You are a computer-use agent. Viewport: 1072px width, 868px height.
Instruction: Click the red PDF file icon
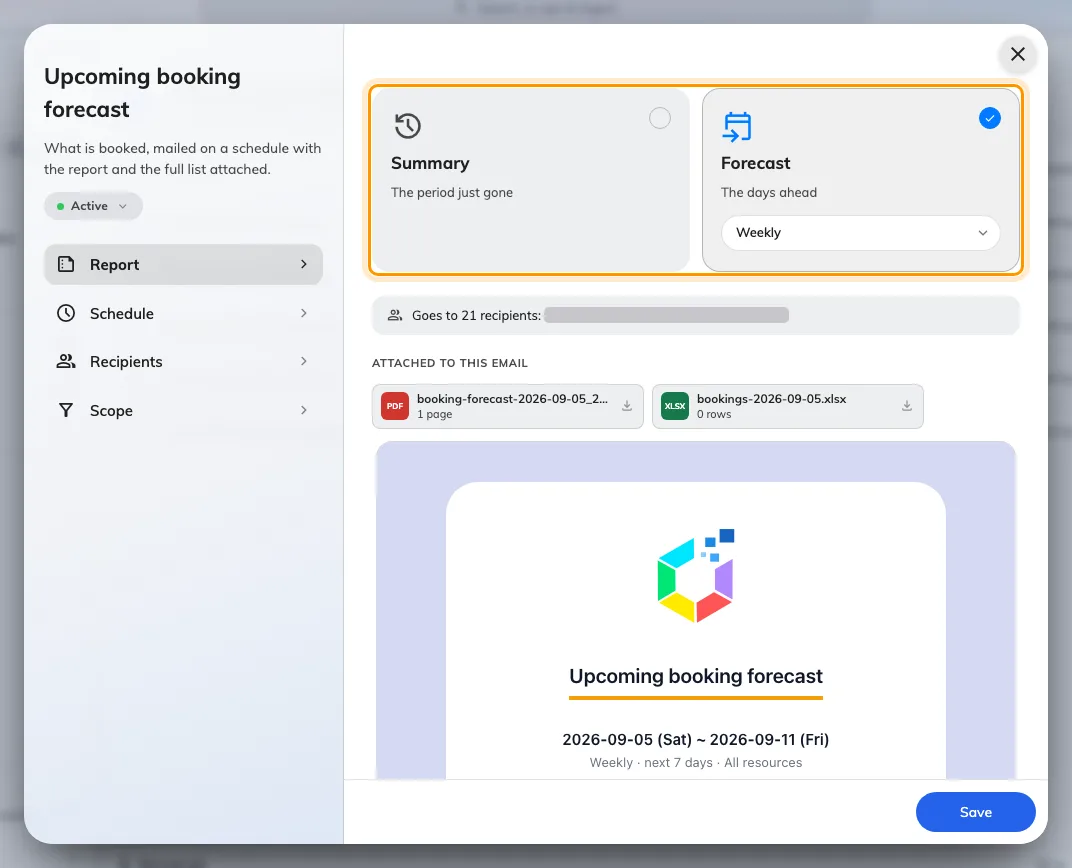click(x=394, y=406)
